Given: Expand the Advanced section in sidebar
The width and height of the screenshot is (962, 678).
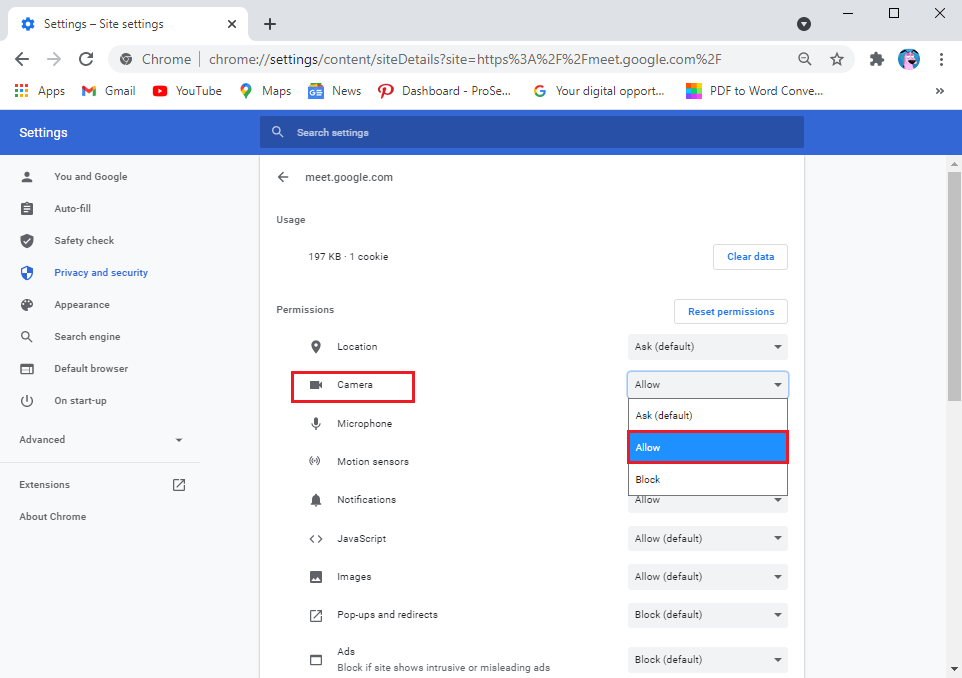Looking at the screenshot, I should click(100, 440).
